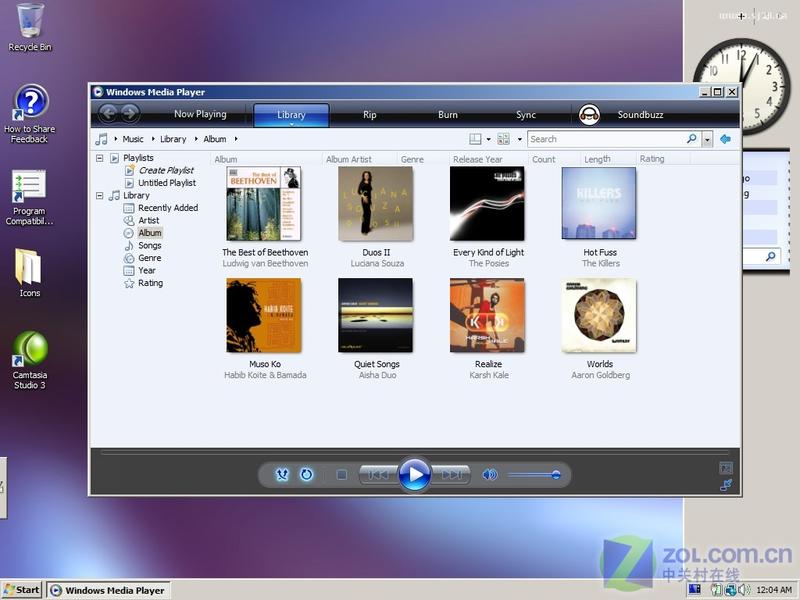
Task: Click the Forward navigation arrow
Action: click(x=131, y=113)
